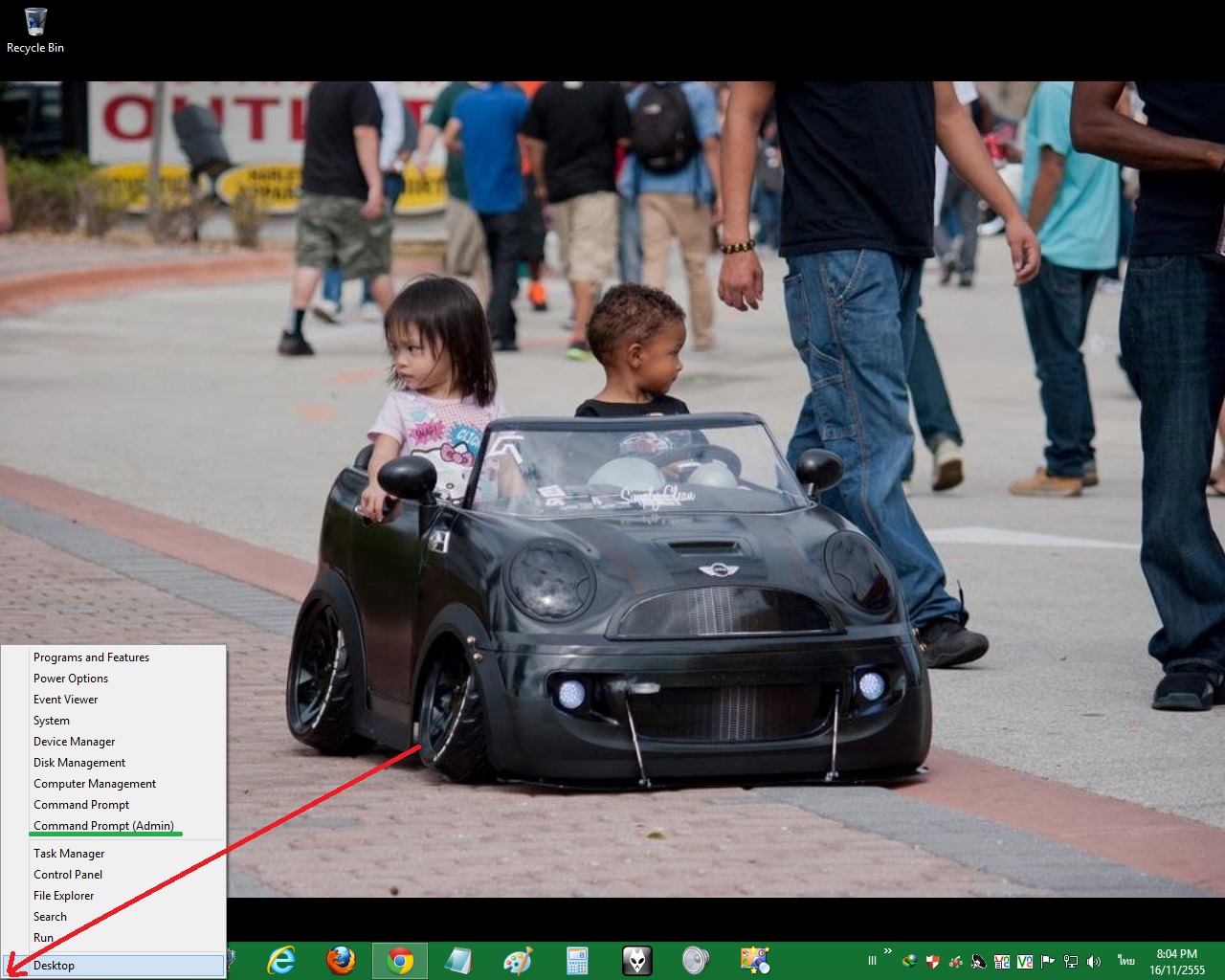
Task: Select Programs and Features
Action: click(x=113, y=657)
